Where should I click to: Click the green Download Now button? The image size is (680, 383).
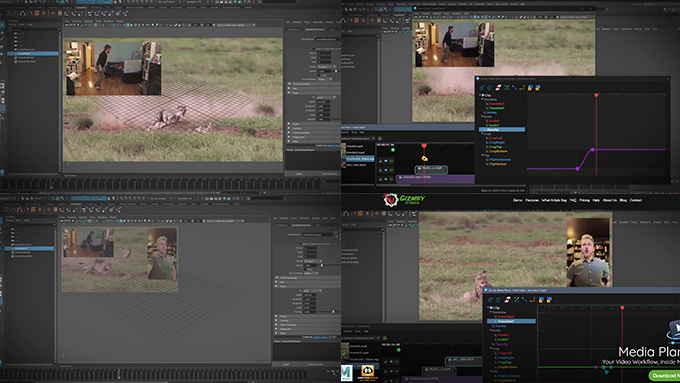tap(664, 375)
